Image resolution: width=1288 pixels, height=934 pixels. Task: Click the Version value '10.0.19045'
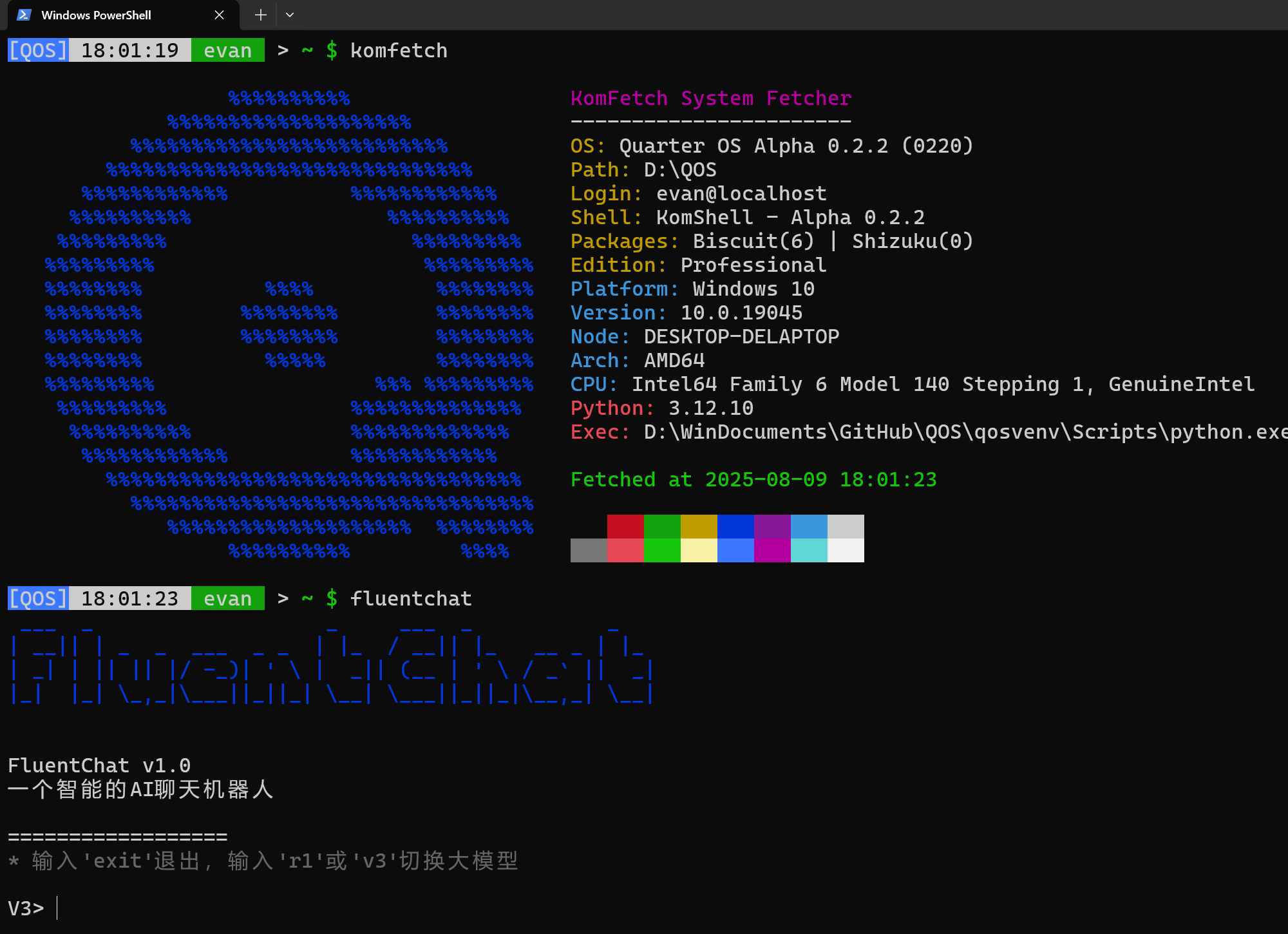click(x=741, y=312)
